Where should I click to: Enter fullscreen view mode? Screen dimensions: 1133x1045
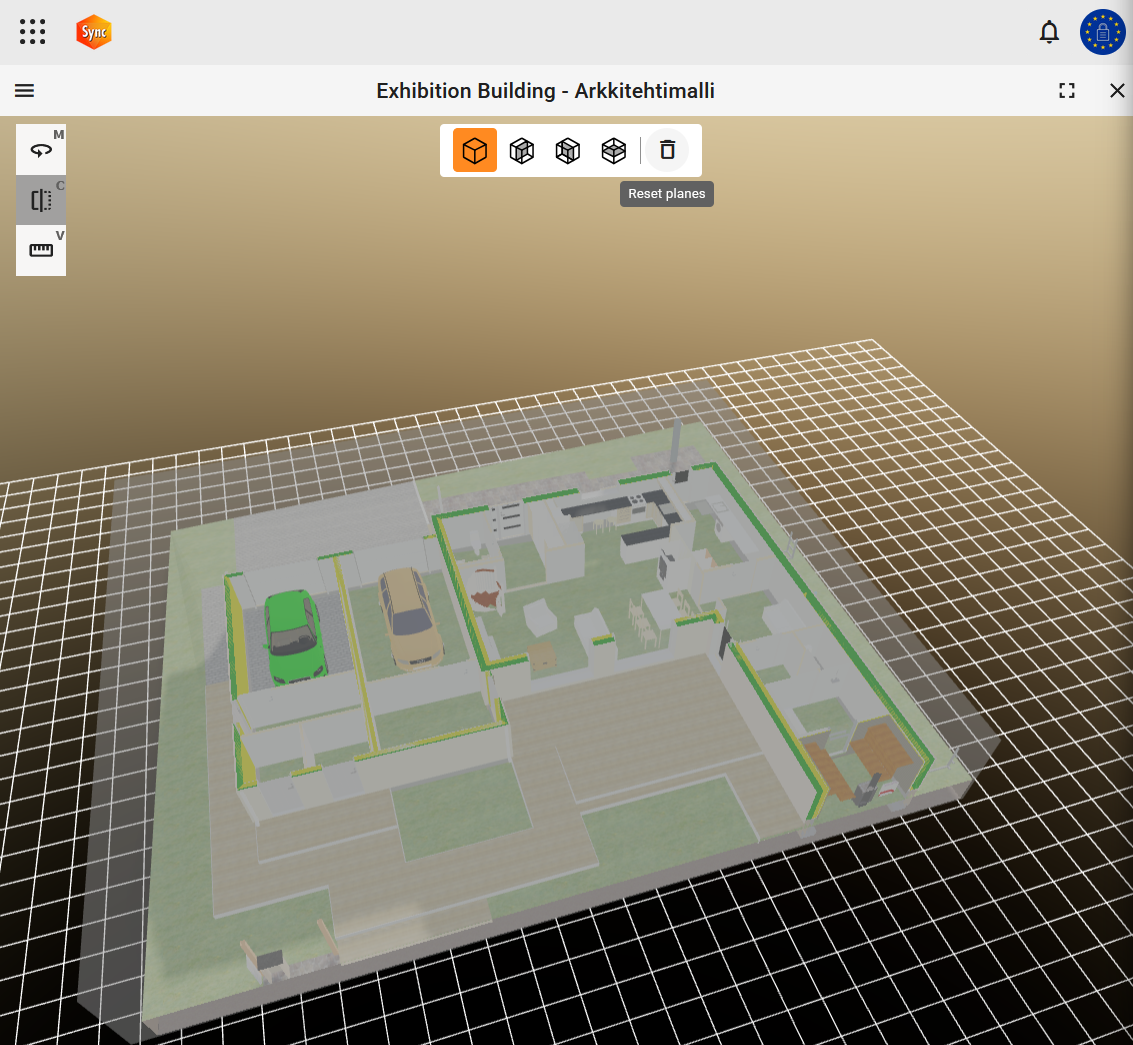pyautogui.click(x=1067, y=91)
